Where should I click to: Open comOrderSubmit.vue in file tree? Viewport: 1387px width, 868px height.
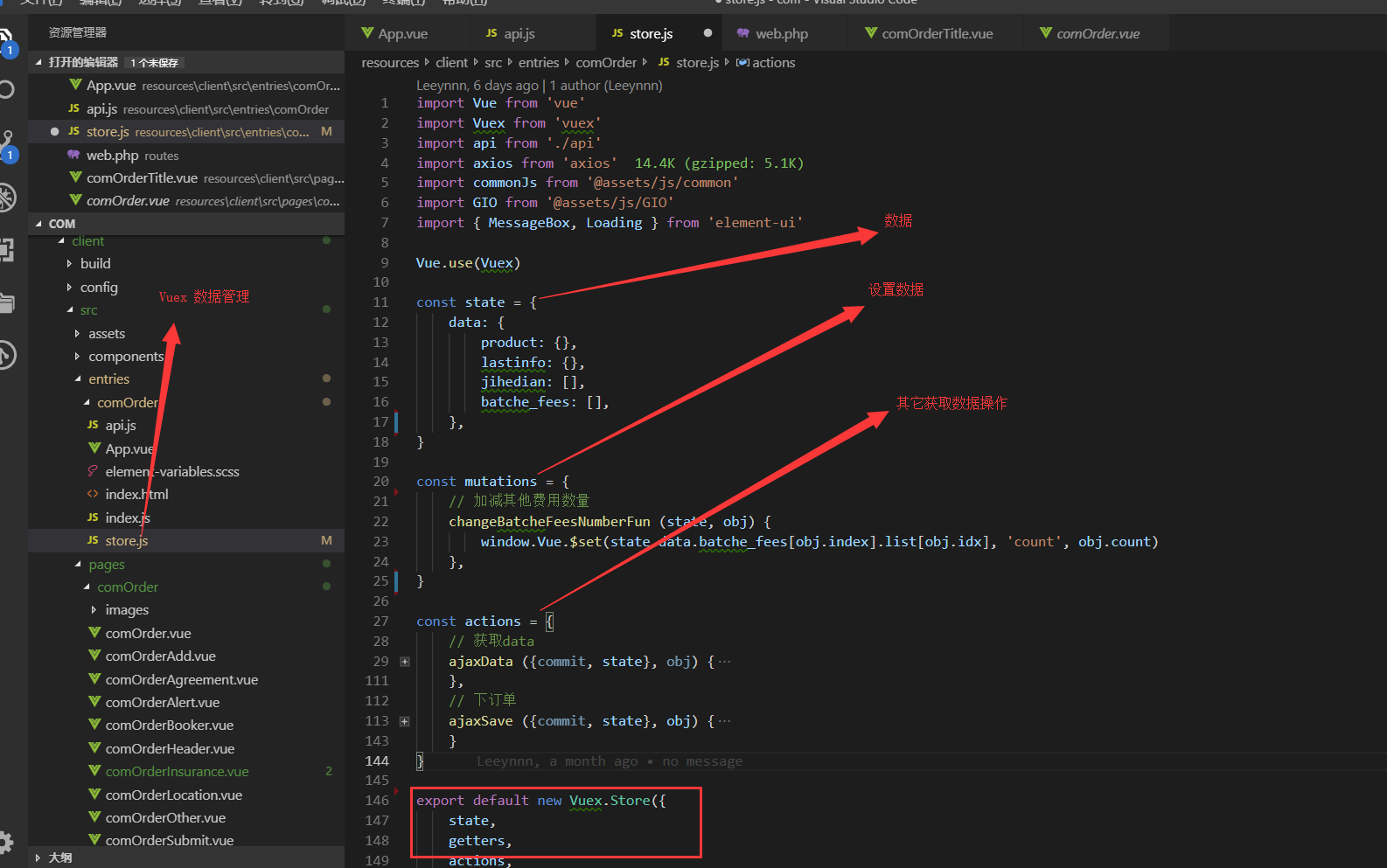169,841
